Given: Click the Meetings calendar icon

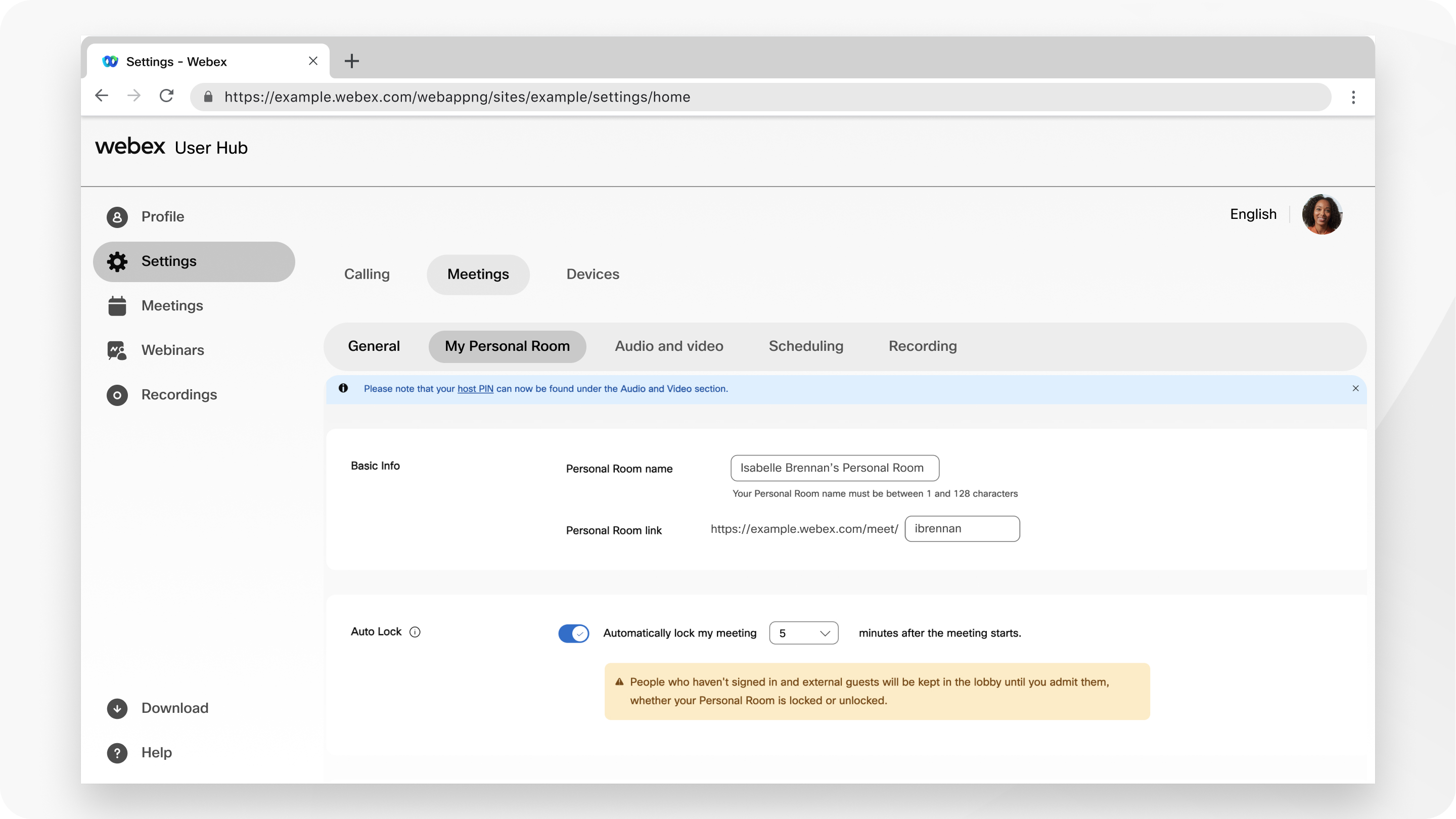Looking at the screenshot, I should tap(117, 305).
